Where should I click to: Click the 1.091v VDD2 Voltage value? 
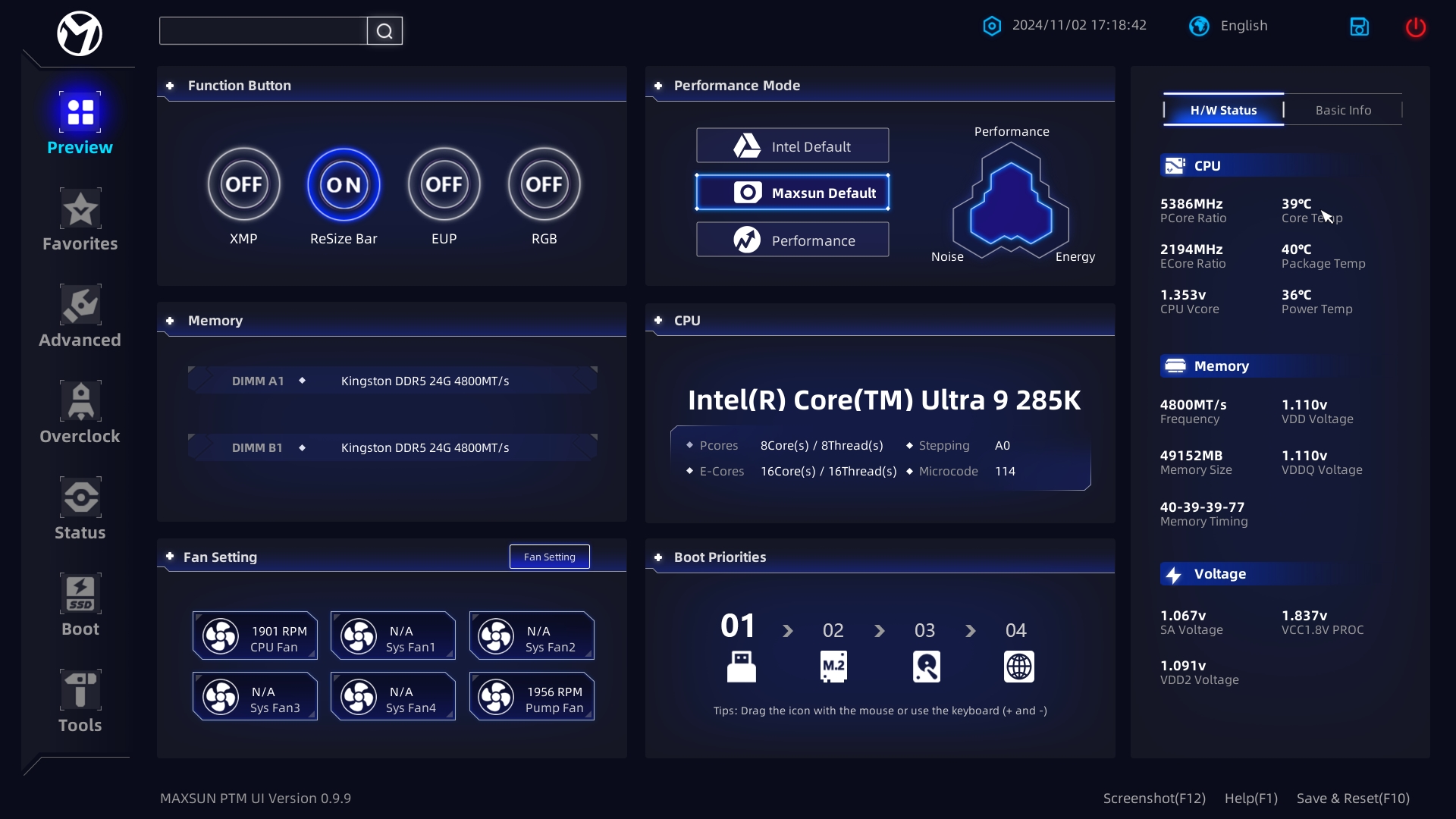pyautogui.click(x=1183, y=666)
